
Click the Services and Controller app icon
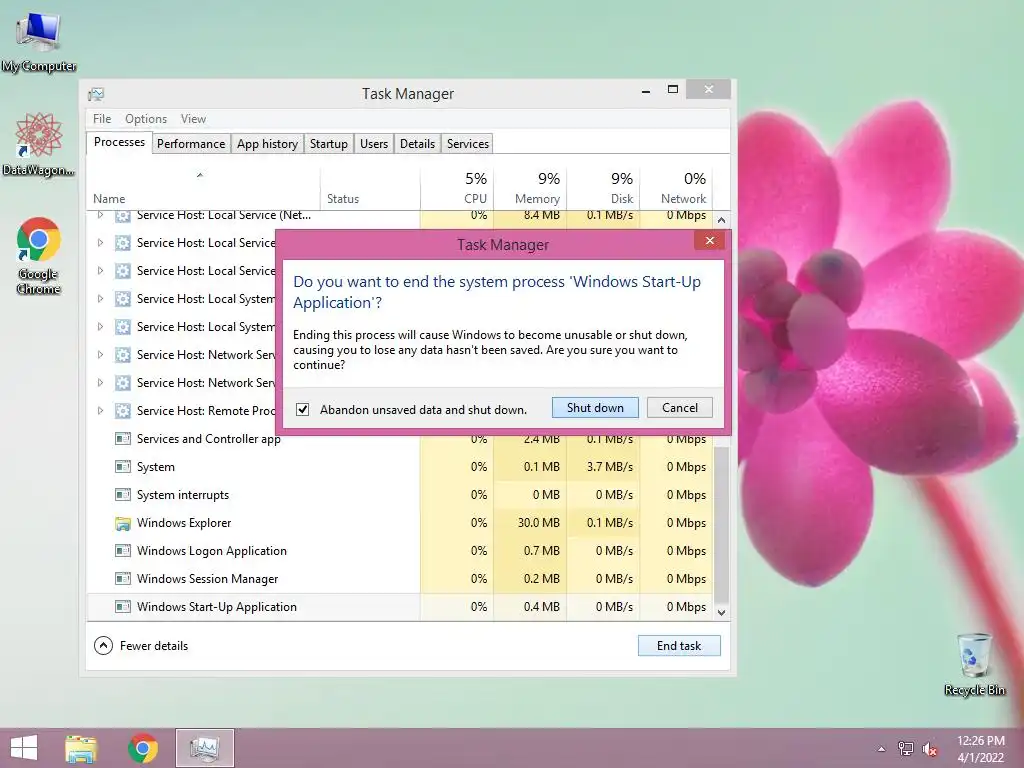pos(122,439)
